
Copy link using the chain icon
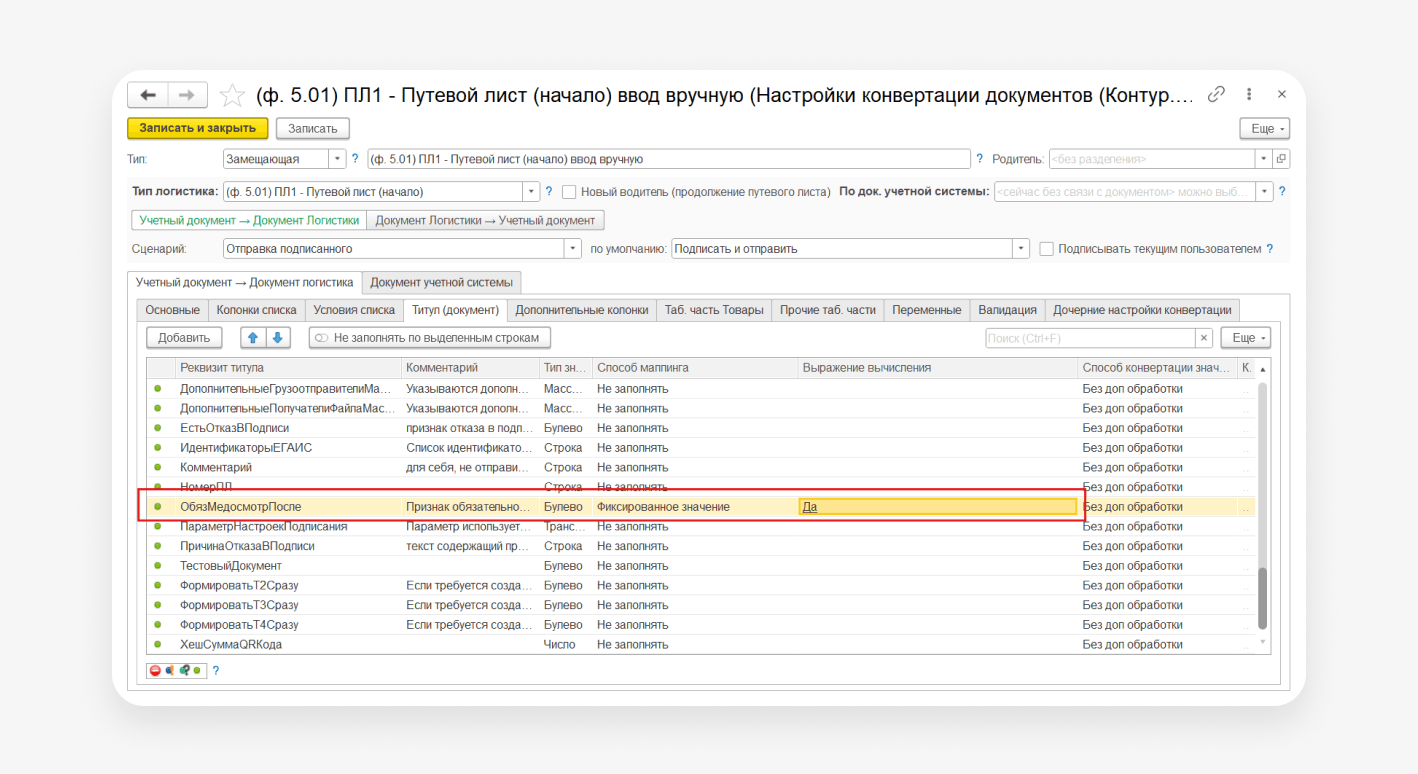[x=1217, y=94]
